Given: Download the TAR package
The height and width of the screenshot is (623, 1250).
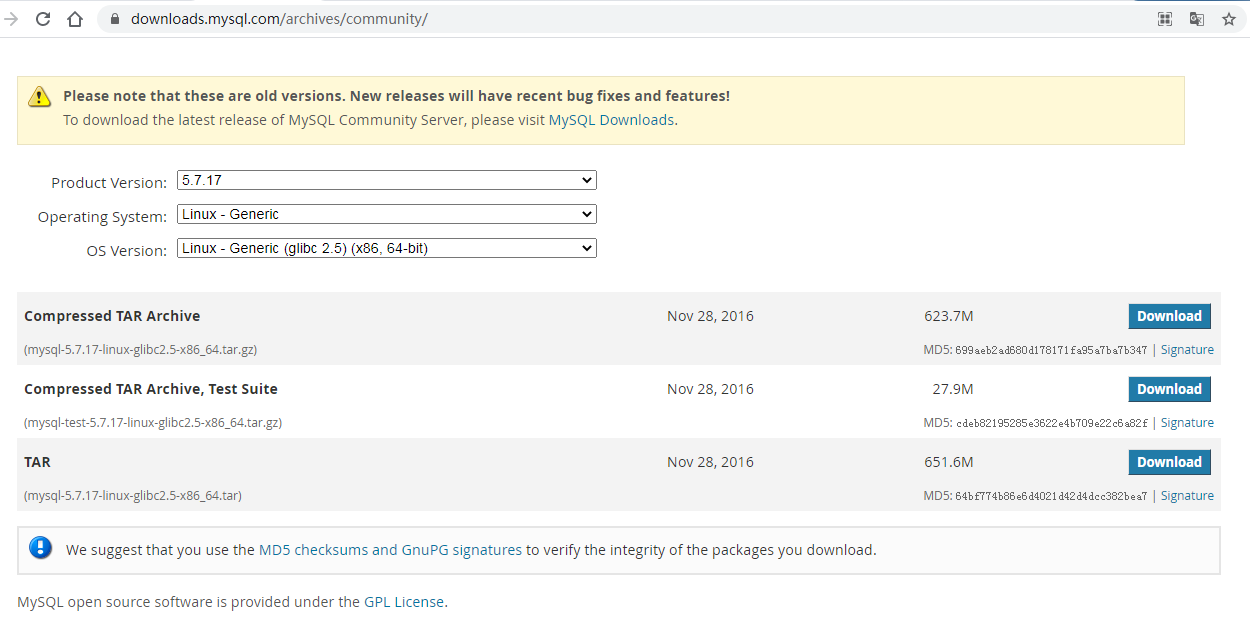Looking at the screenshot, I should click(1169, 462).
